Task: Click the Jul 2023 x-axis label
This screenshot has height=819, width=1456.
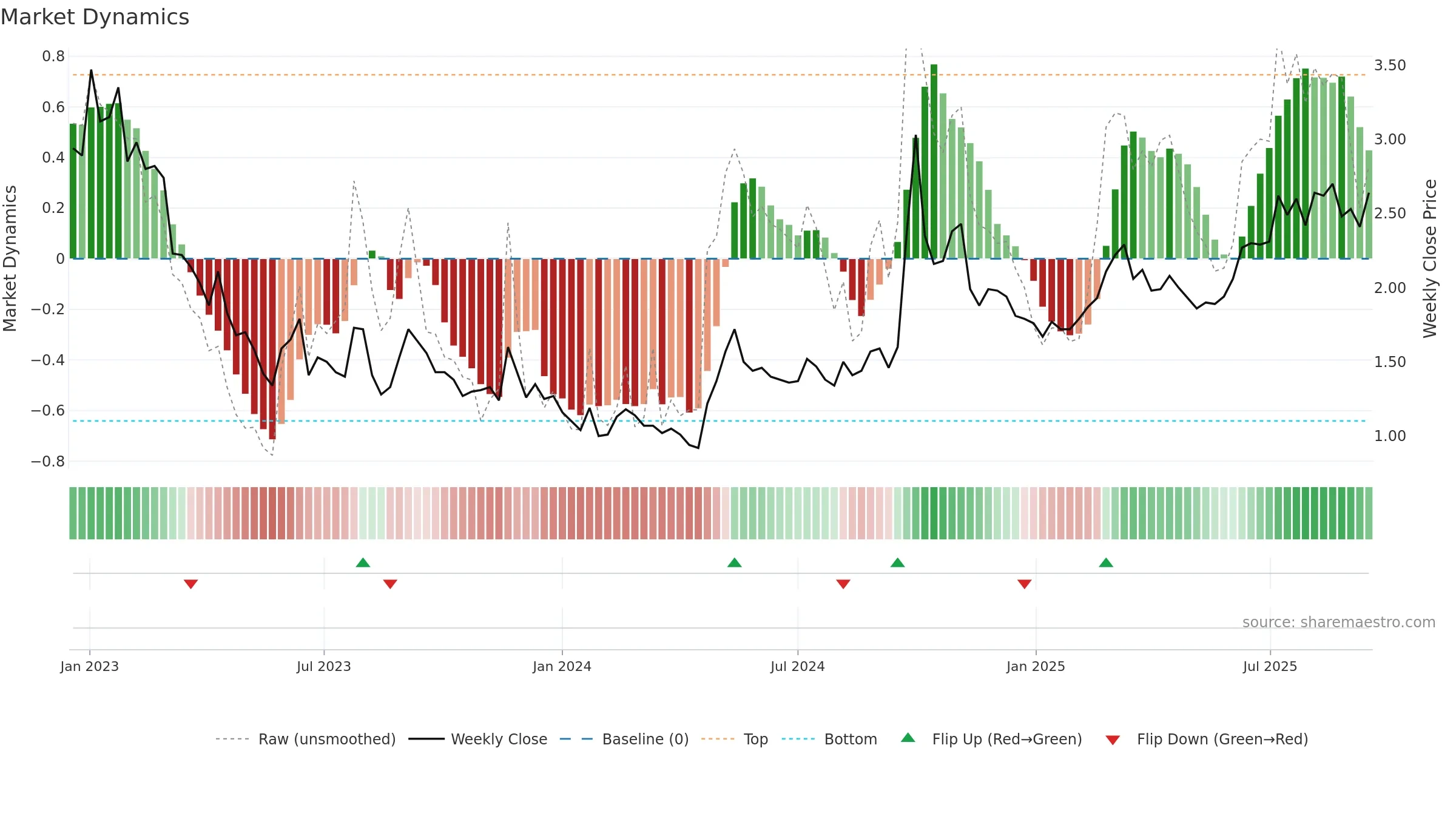Action: coord(324,666)
